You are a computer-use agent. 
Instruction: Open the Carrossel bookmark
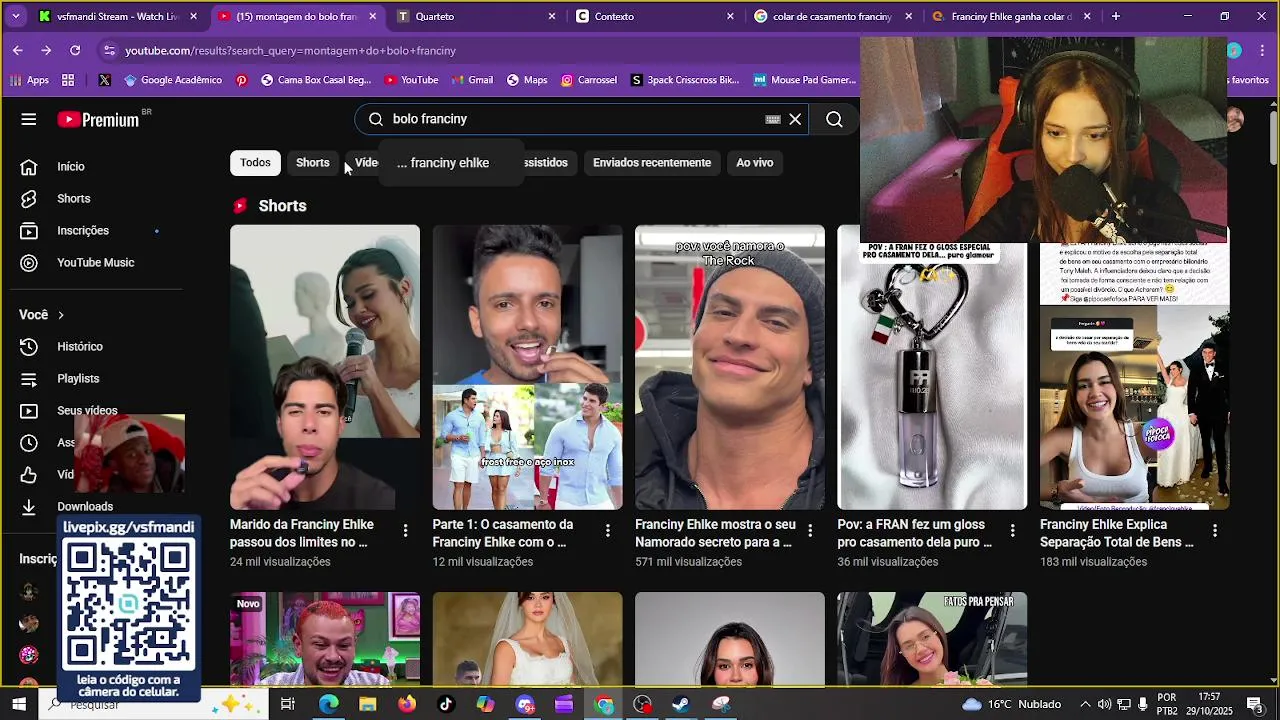coord(589,80)
